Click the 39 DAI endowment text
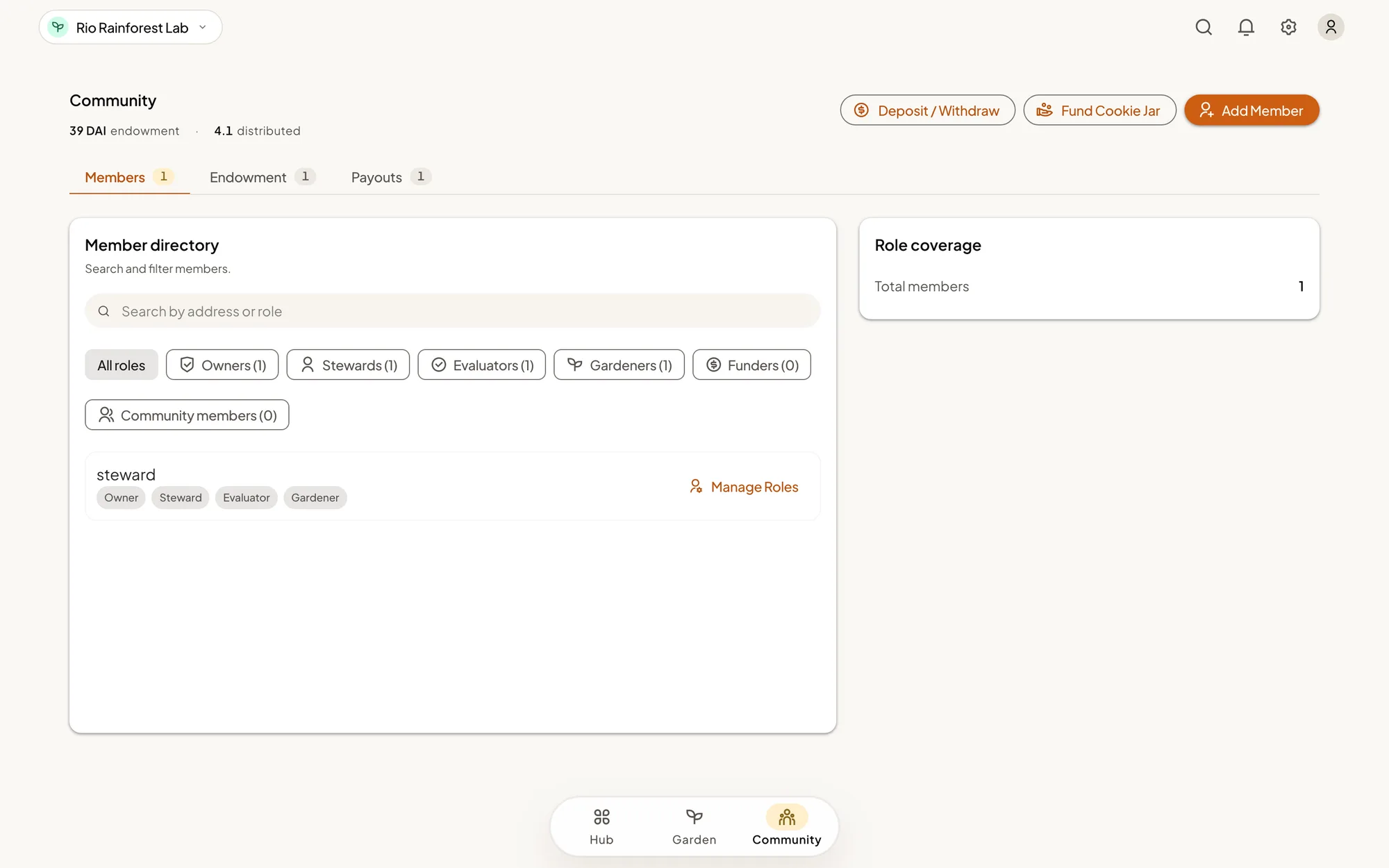The image size is (1389, 868). tap(124, 131)
